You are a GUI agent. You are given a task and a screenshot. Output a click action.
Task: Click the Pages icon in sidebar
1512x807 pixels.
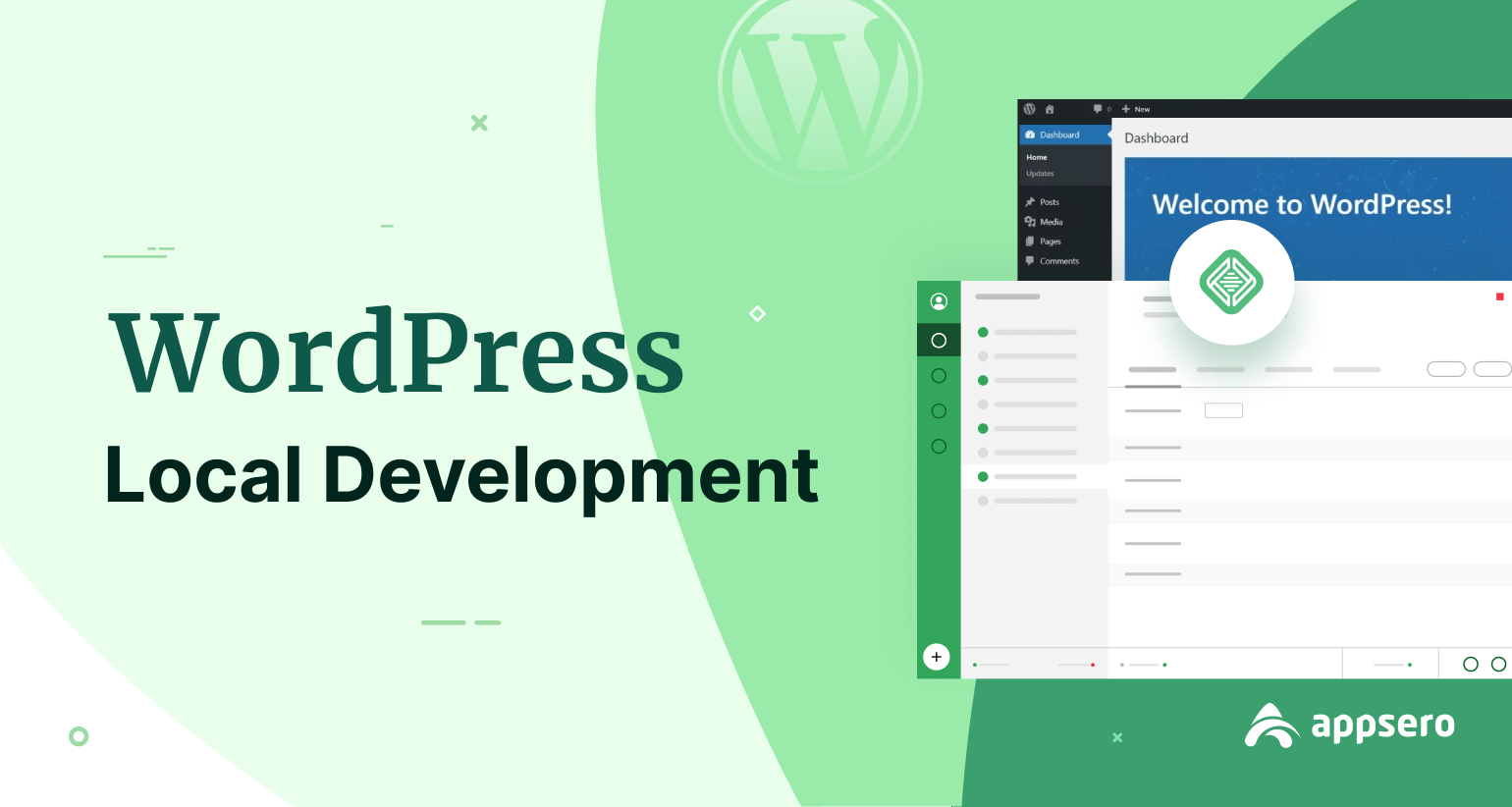coord(1030,242)
